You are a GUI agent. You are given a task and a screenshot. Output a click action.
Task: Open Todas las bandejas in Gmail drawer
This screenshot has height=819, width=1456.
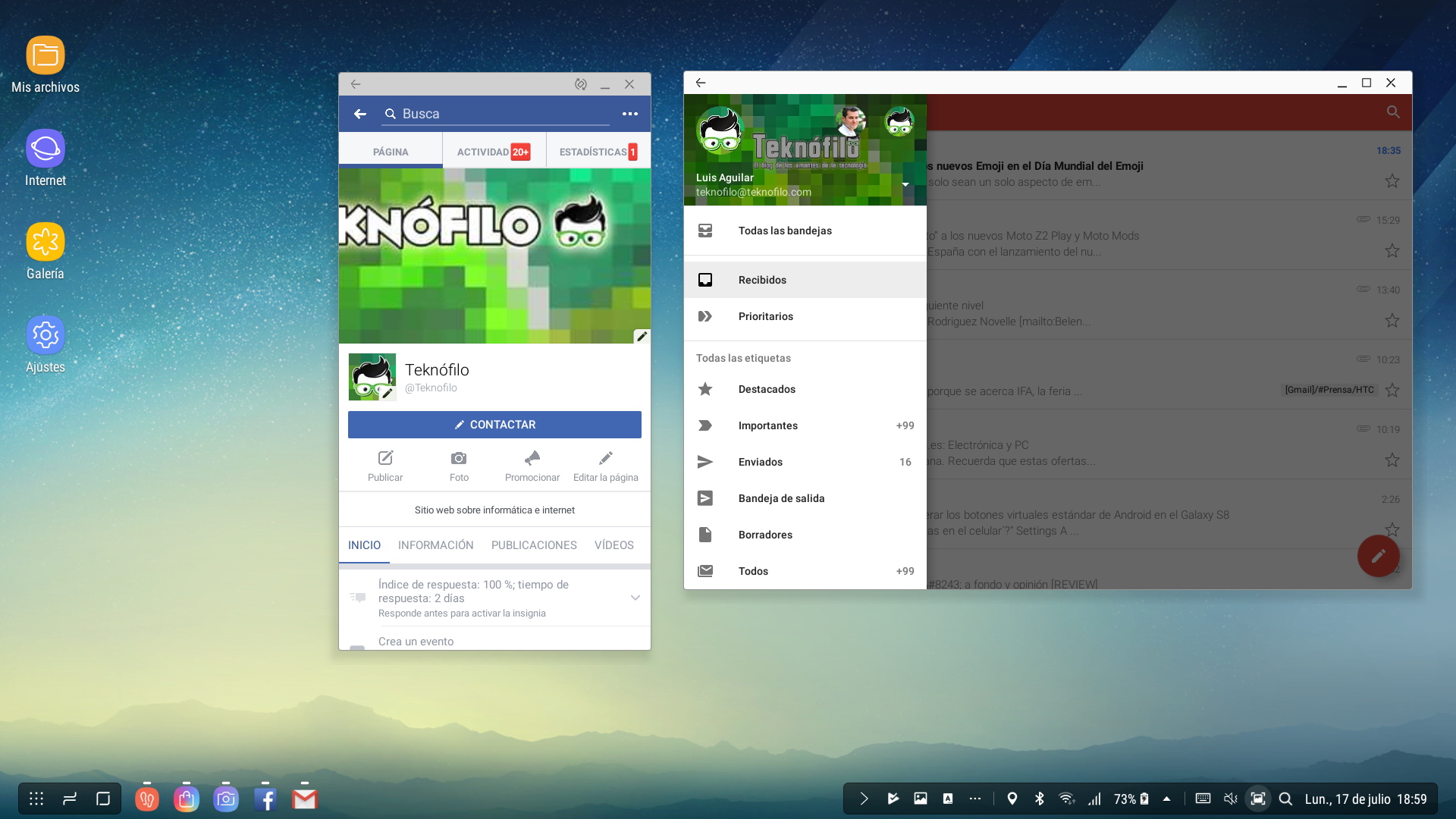coord(805,231)
